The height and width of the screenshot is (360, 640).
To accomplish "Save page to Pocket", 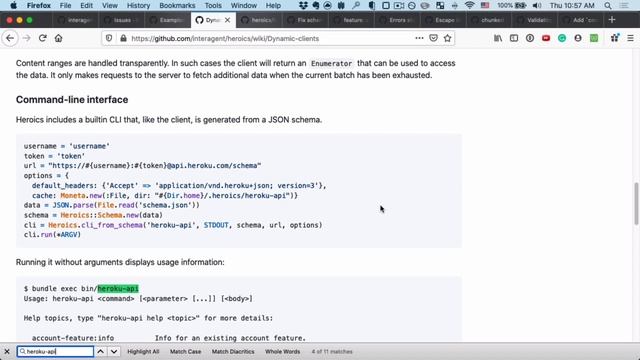I will tap(433, 38).
